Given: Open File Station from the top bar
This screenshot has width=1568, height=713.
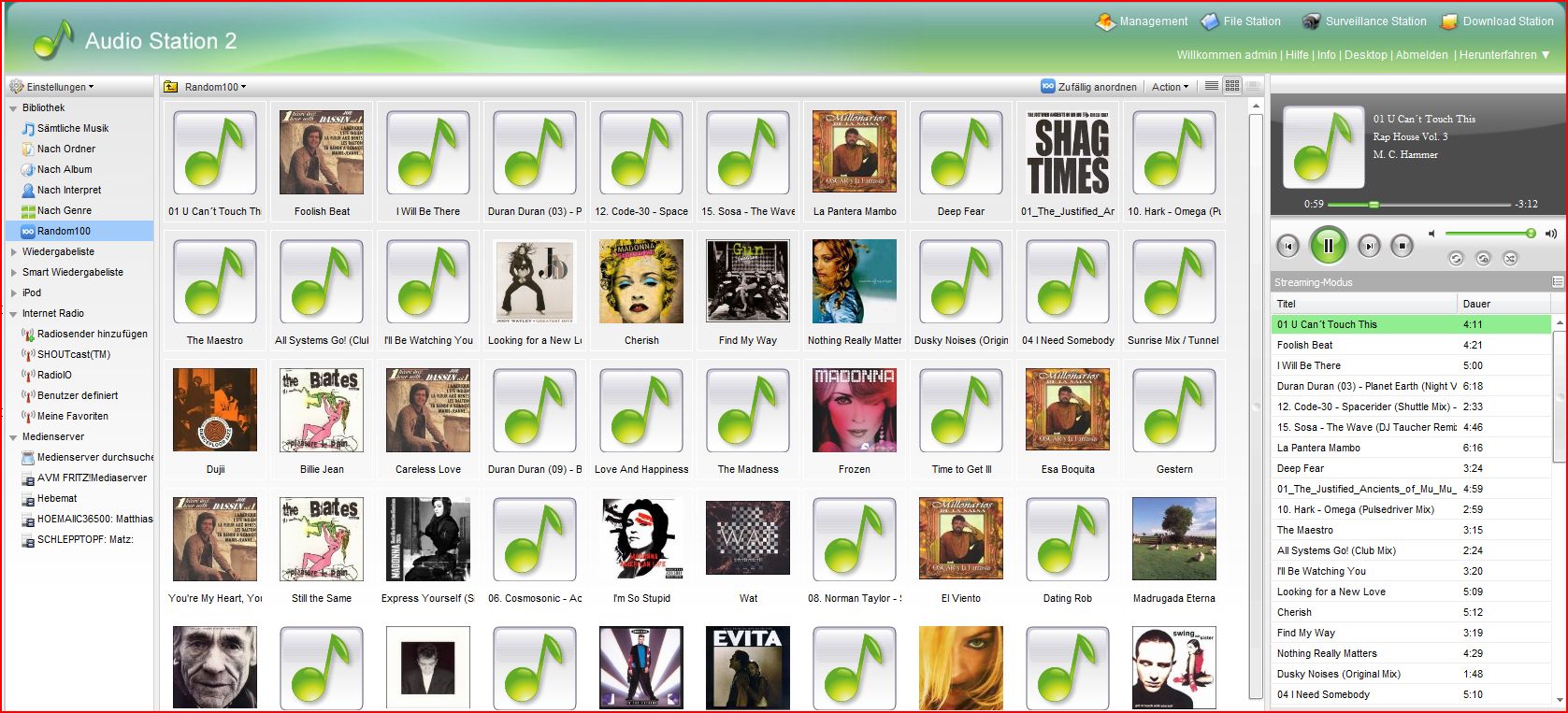Looking at the screenshot, I should coord(1241,21).
